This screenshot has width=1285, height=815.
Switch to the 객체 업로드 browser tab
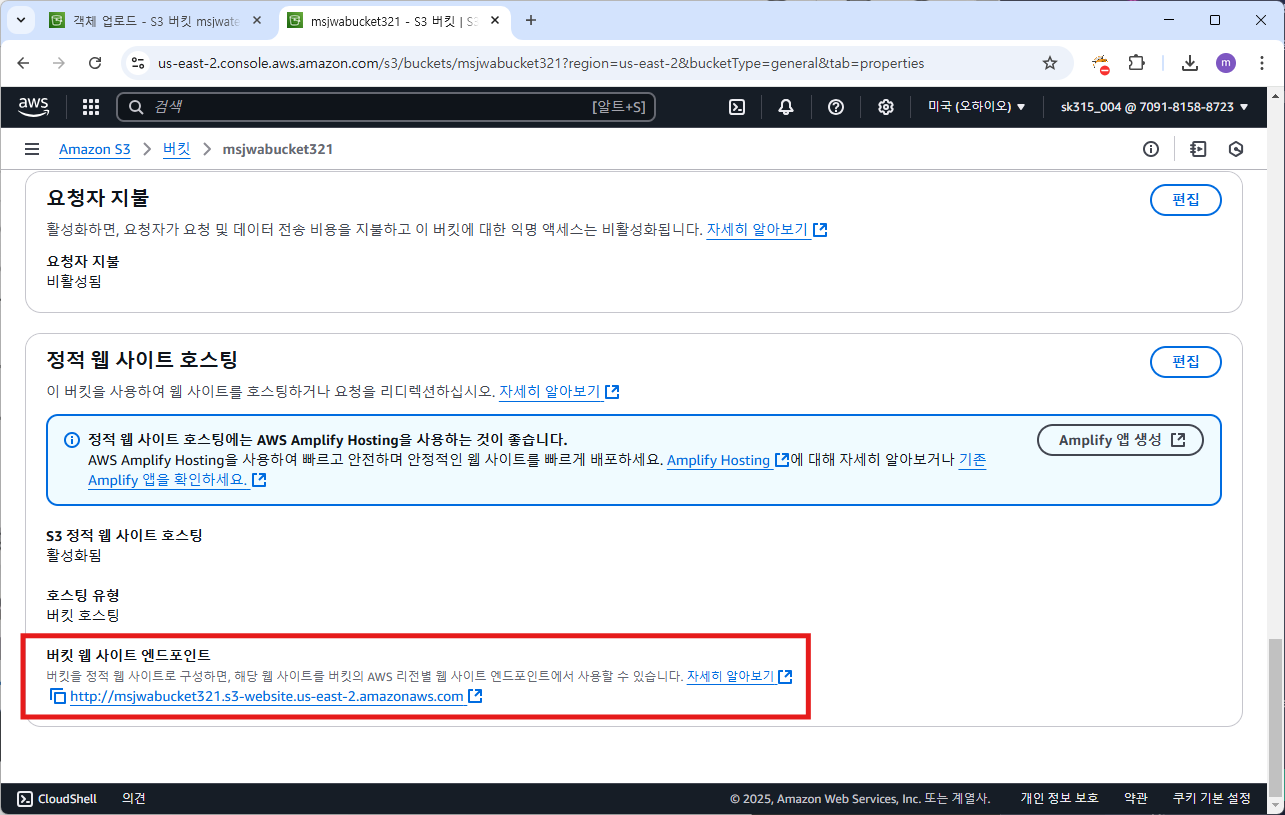click(x=155, y=20)
